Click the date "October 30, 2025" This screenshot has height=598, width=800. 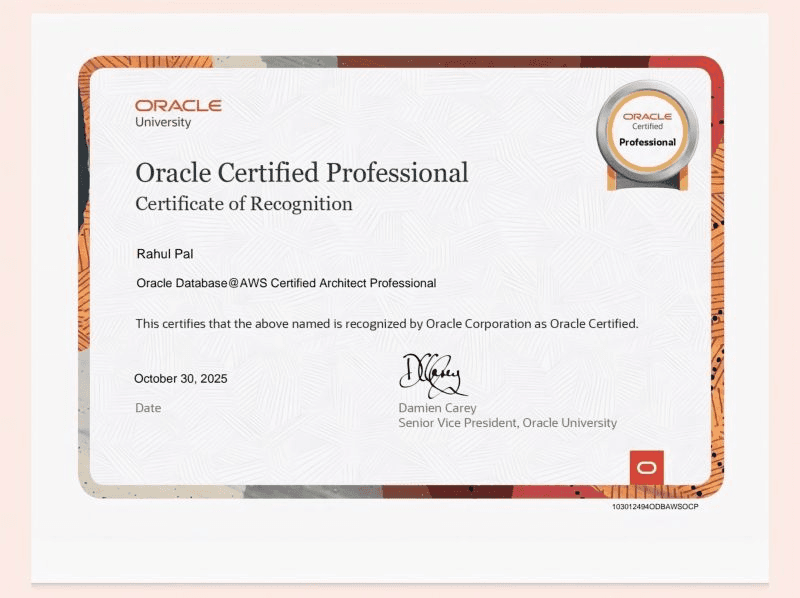coord(181,379)
